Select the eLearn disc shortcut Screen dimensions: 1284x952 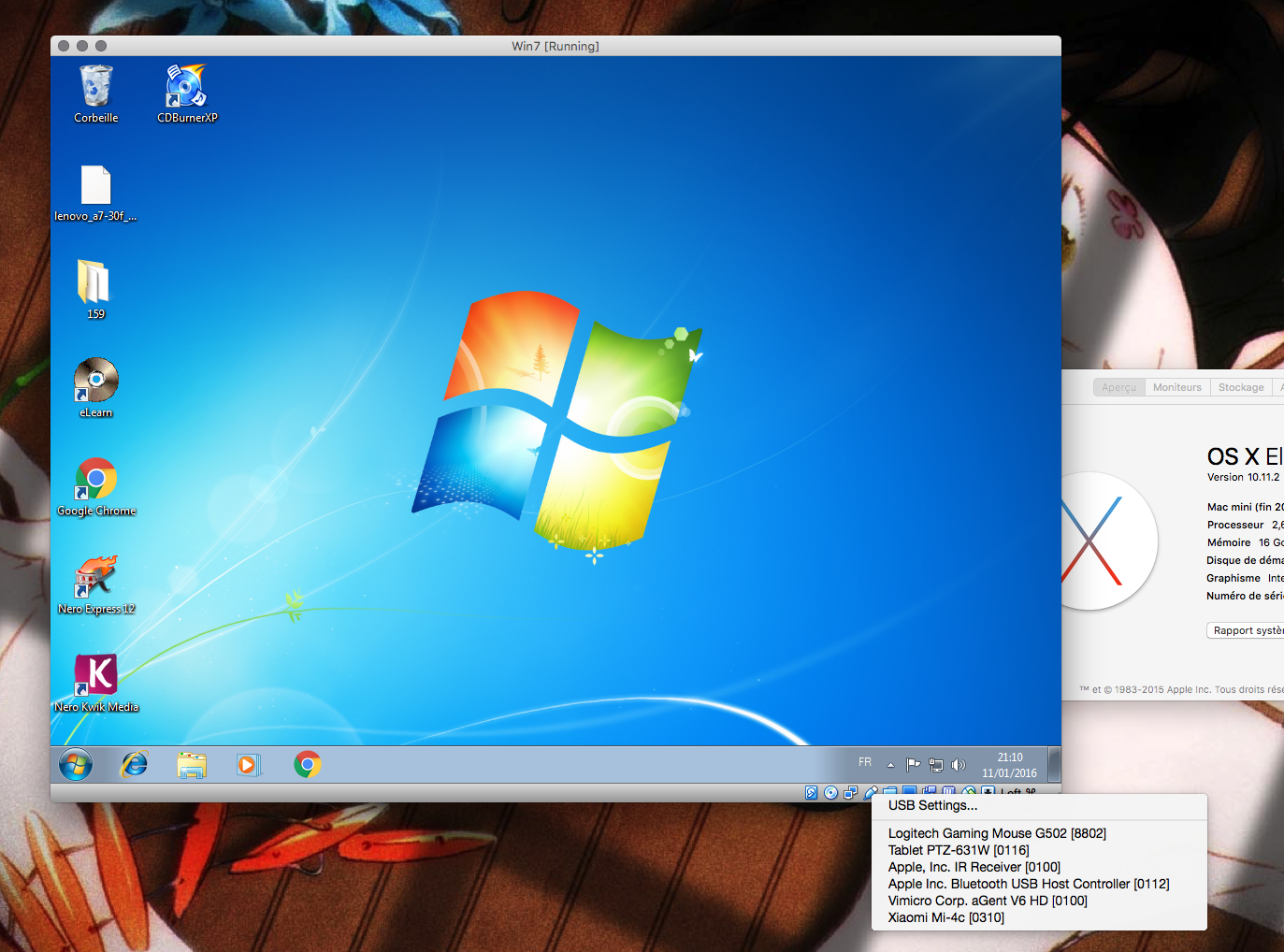95,387
